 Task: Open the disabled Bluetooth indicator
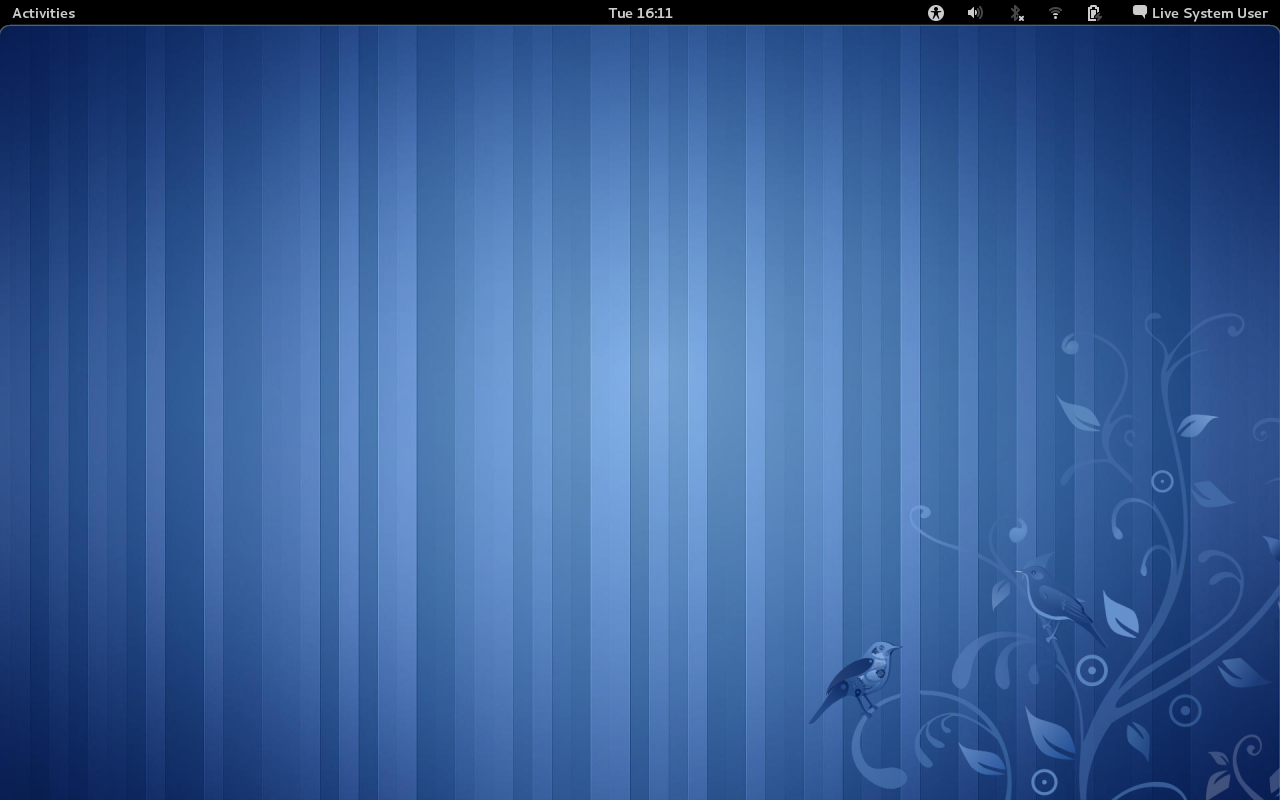point(1015,13)
